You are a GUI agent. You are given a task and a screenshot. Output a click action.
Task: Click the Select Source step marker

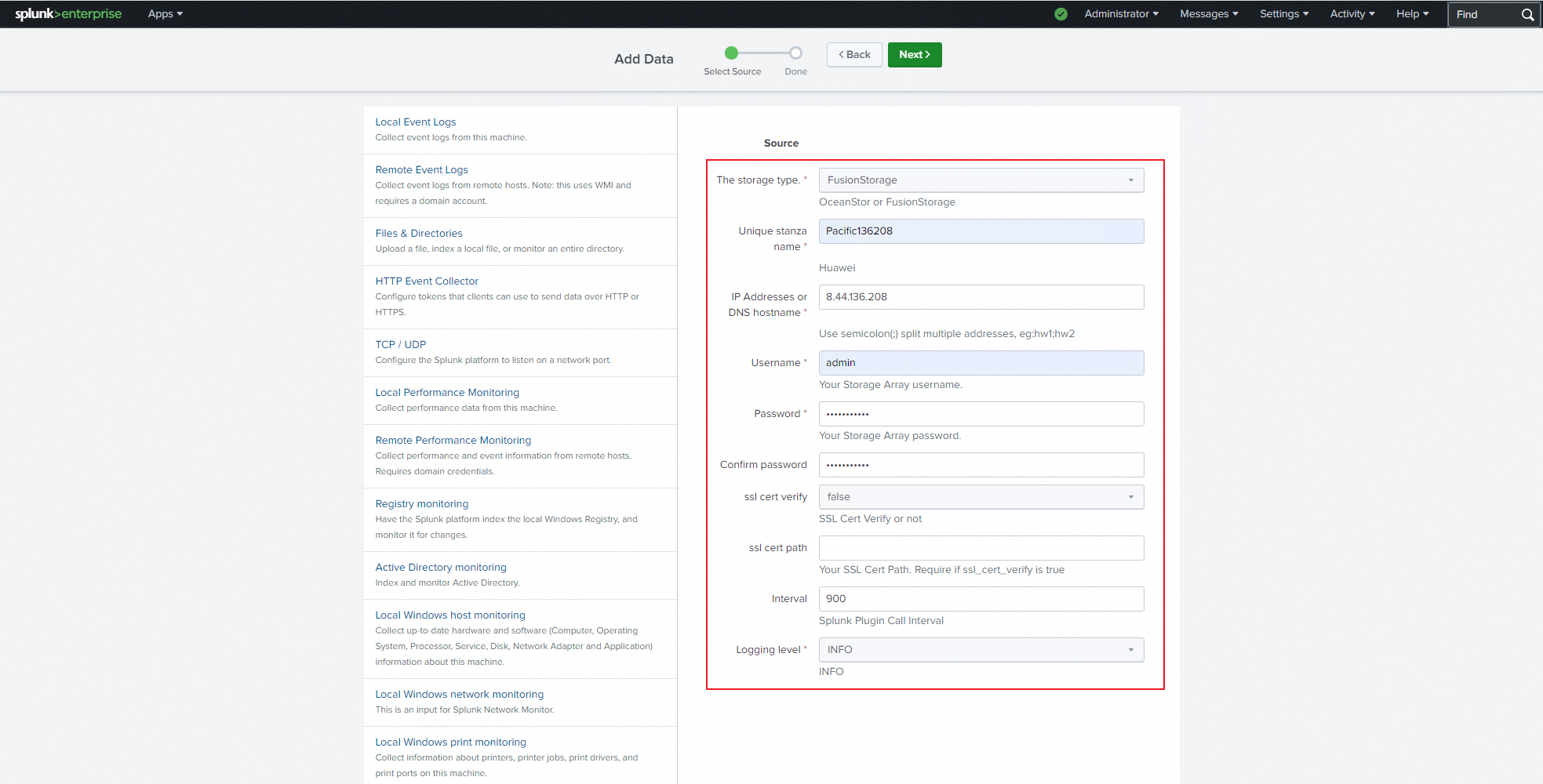click(732, 53)
